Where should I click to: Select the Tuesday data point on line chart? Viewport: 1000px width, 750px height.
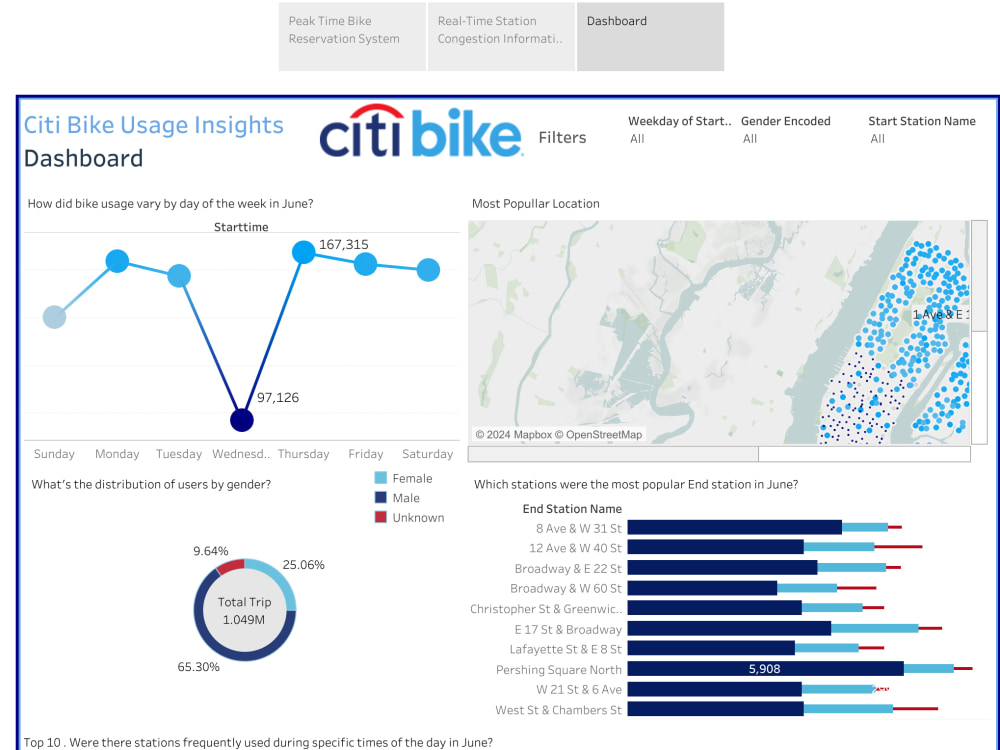(179, 276)
